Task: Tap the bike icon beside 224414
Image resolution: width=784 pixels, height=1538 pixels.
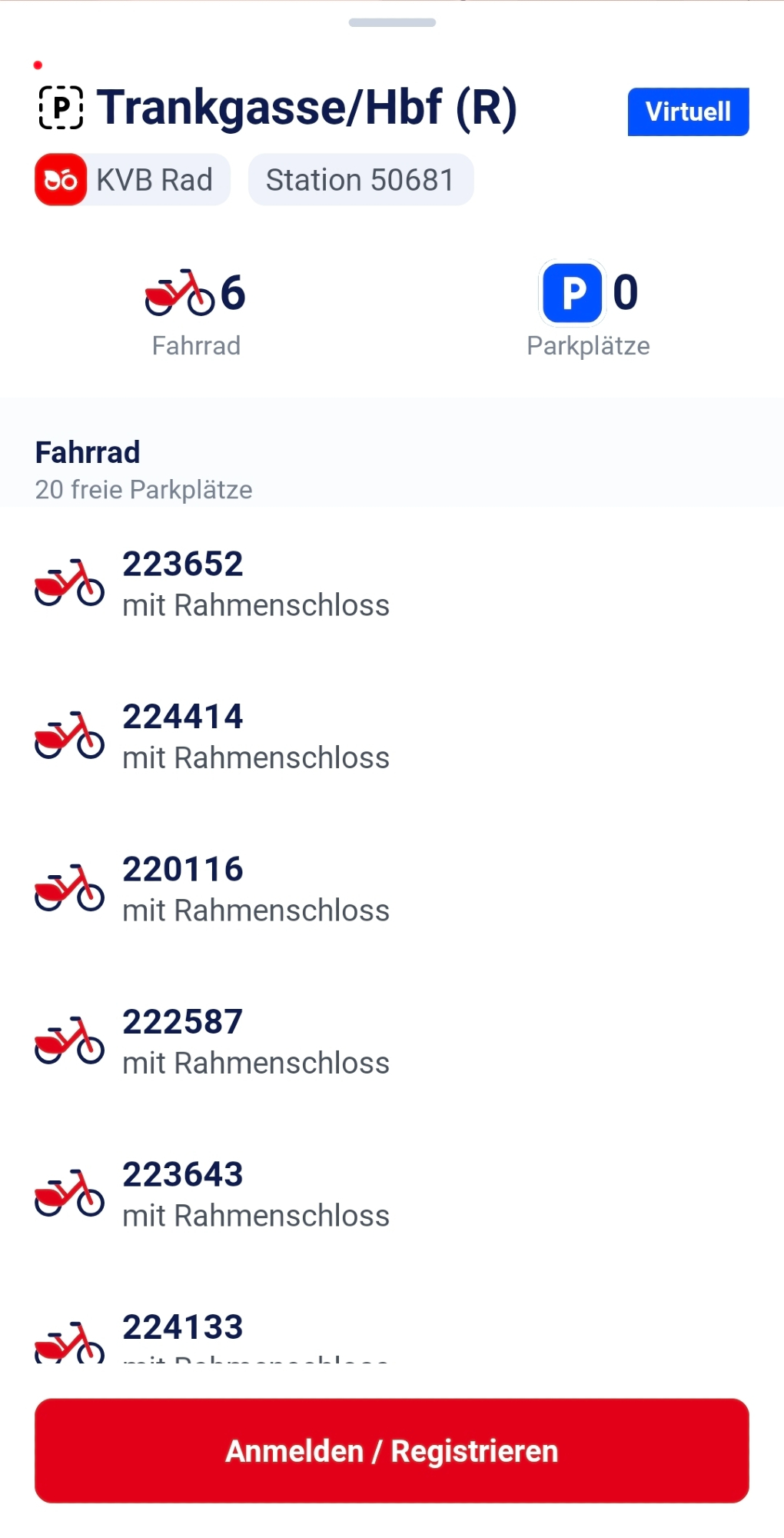Action: tap(69, 736)
